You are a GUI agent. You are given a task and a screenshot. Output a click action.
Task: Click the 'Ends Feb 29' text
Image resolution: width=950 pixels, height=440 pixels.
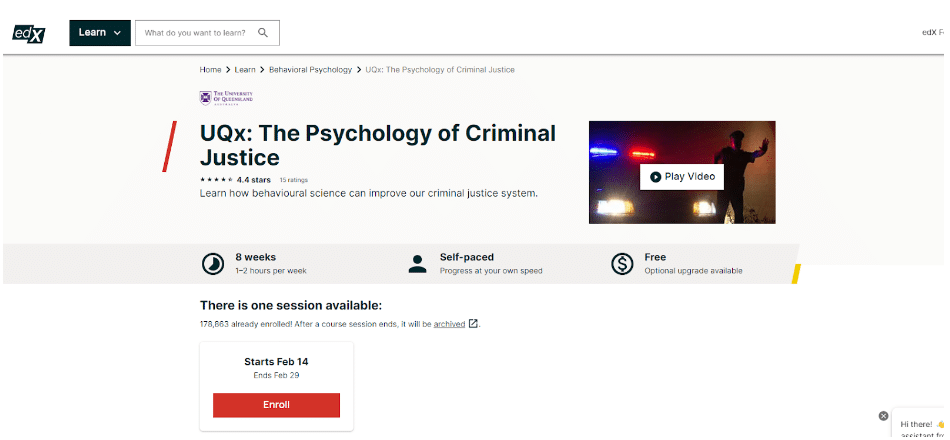[276, 375]
